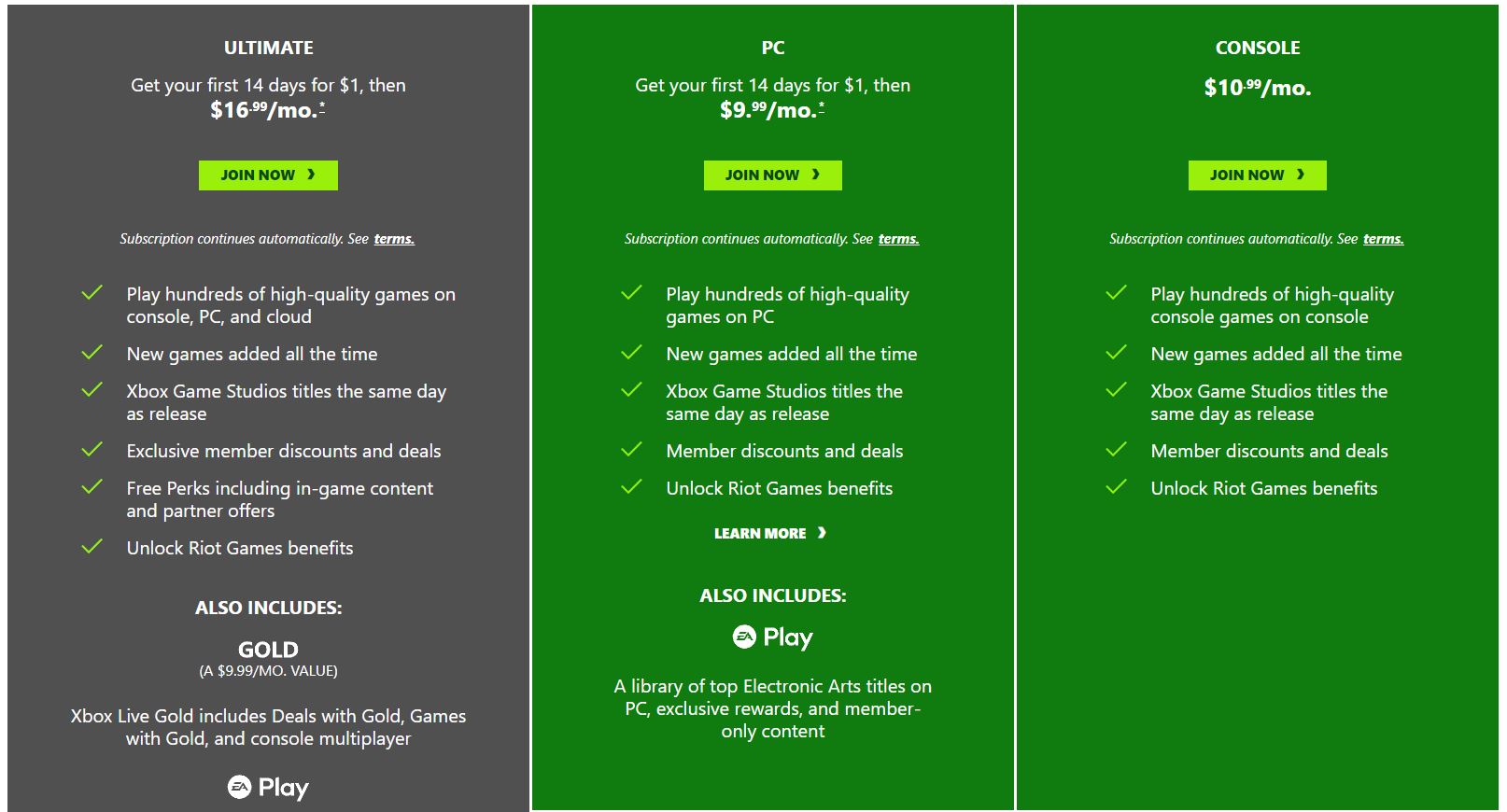Click JOIN NOW for the PC plan
This screenshot has width=1507, height=812.
coord(772,175)
